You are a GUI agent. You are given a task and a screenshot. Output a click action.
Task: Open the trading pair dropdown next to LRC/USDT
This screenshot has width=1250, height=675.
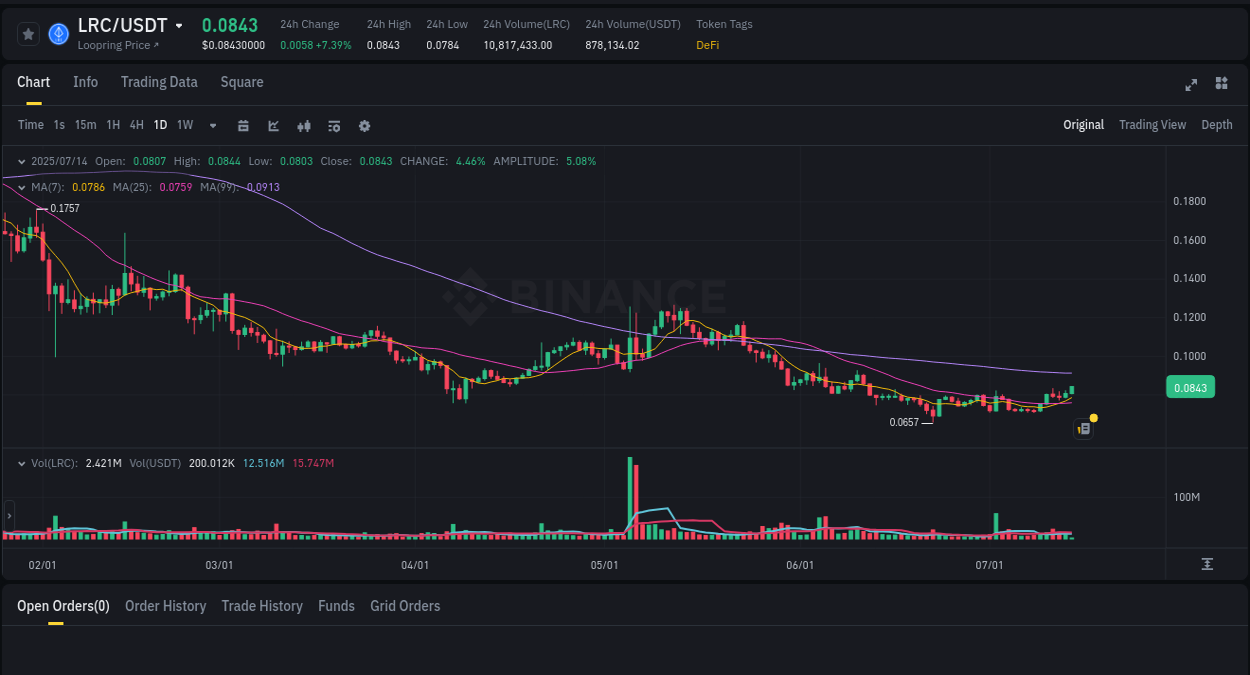click(x=178, y=25)
